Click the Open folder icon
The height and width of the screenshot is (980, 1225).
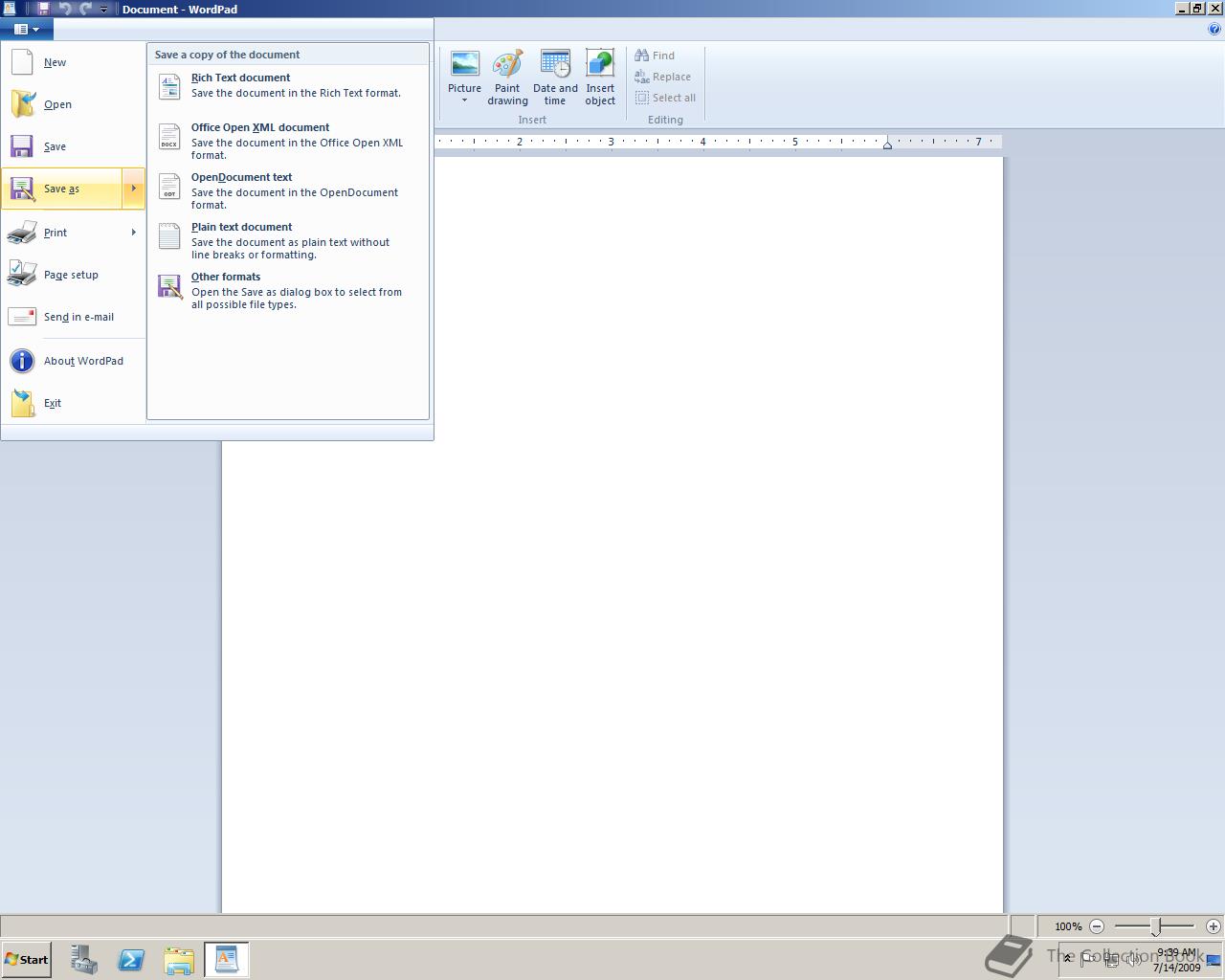[22, 104]
